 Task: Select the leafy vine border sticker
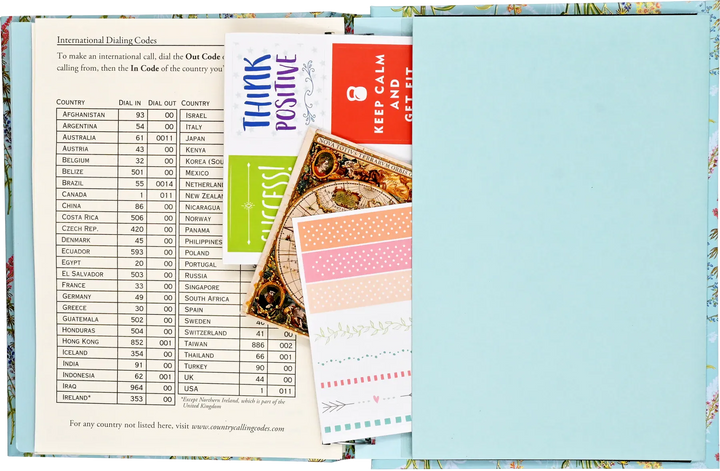[361, 330]
